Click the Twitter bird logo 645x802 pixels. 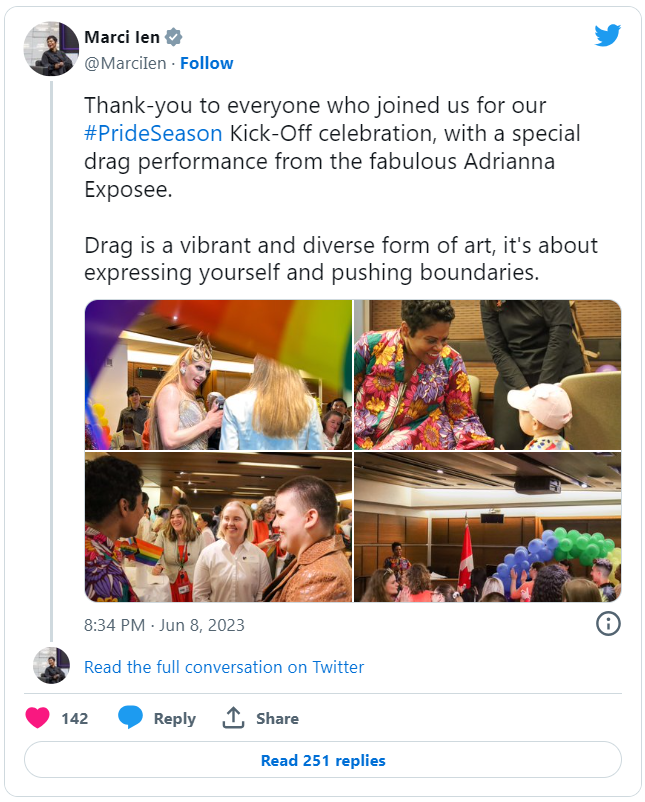[x=607, y=36]
